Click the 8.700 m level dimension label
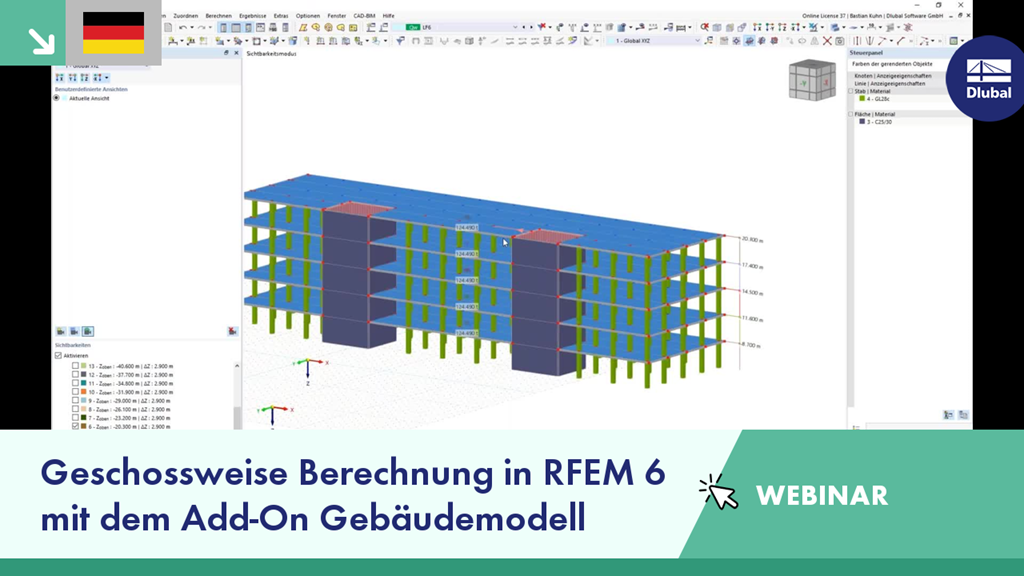Image resolution: width=1024 pixels, height=576 pixels. 752,345
